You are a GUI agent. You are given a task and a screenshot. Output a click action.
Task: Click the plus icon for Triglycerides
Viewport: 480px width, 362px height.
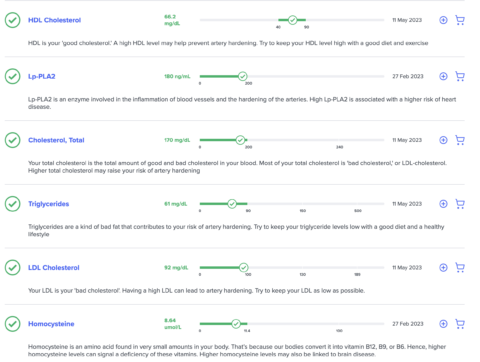coord(443,204)
